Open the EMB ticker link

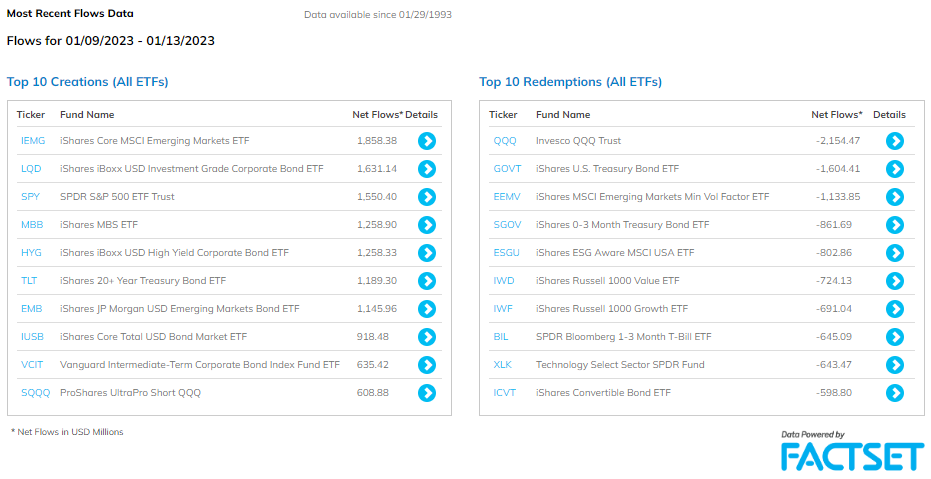click(x=31, y=309)
